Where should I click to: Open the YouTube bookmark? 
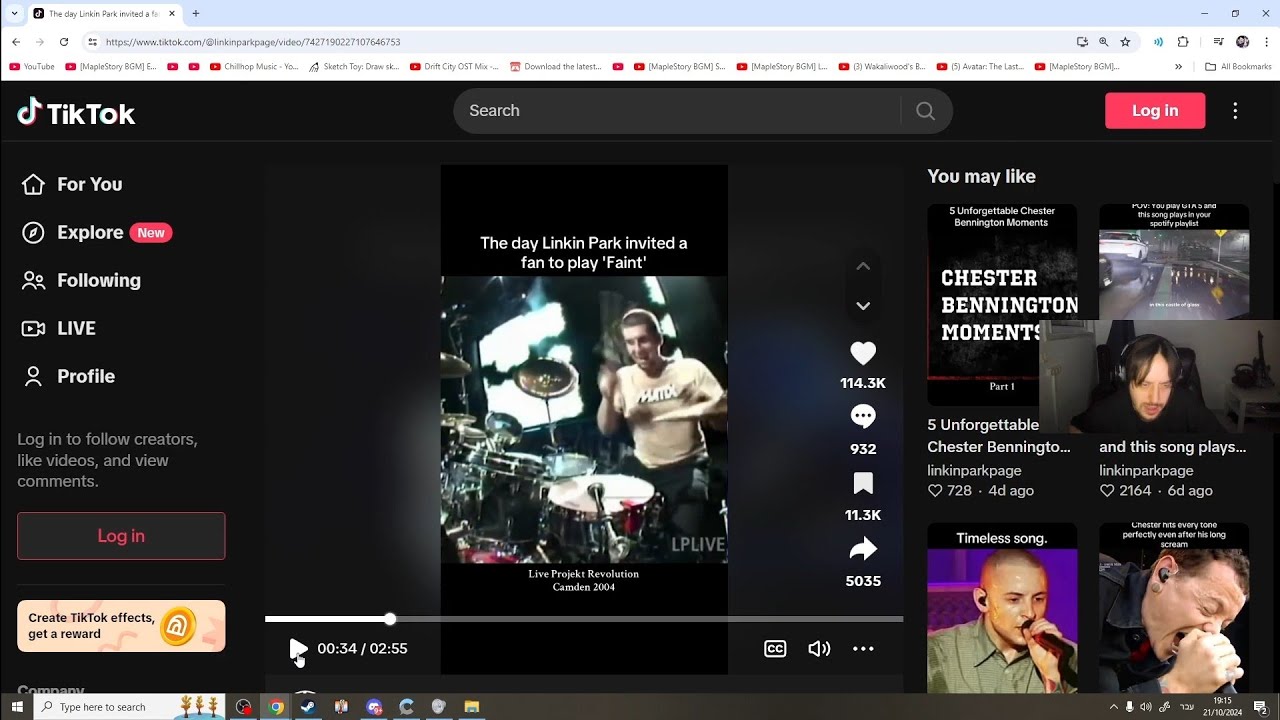[x=32, y=67]
